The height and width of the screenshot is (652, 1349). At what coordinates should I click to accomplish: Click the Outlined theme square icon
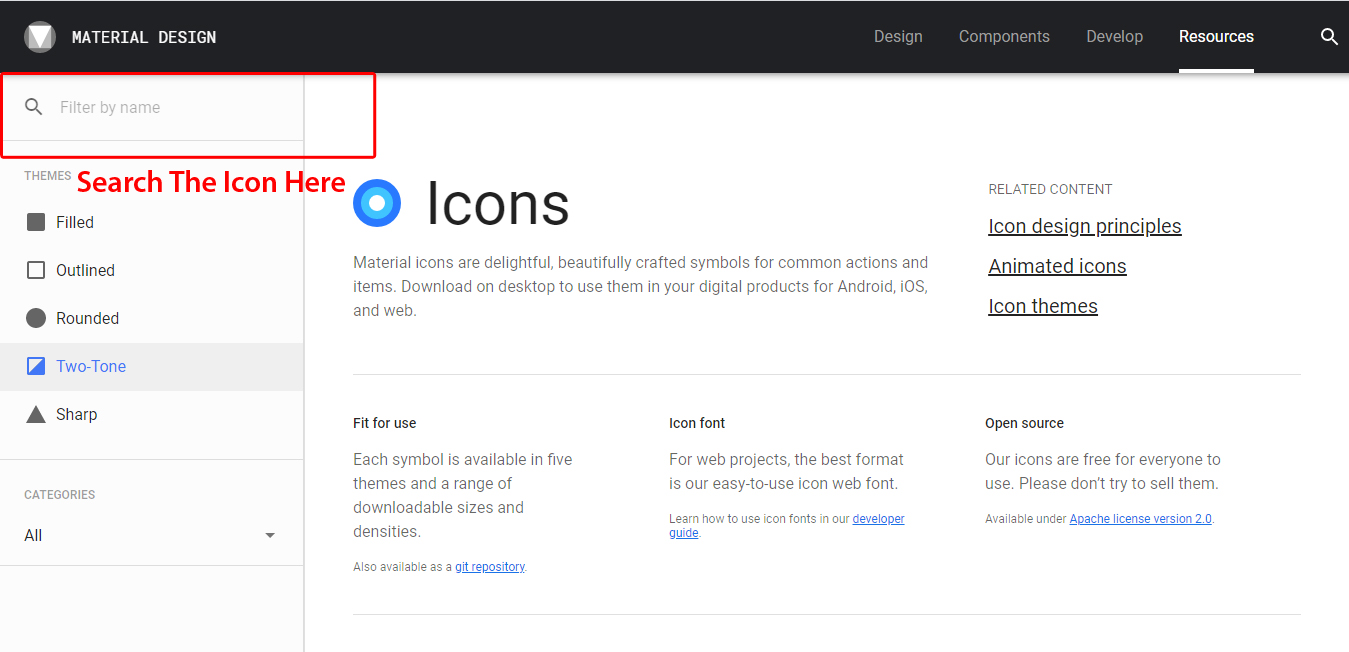36,270
